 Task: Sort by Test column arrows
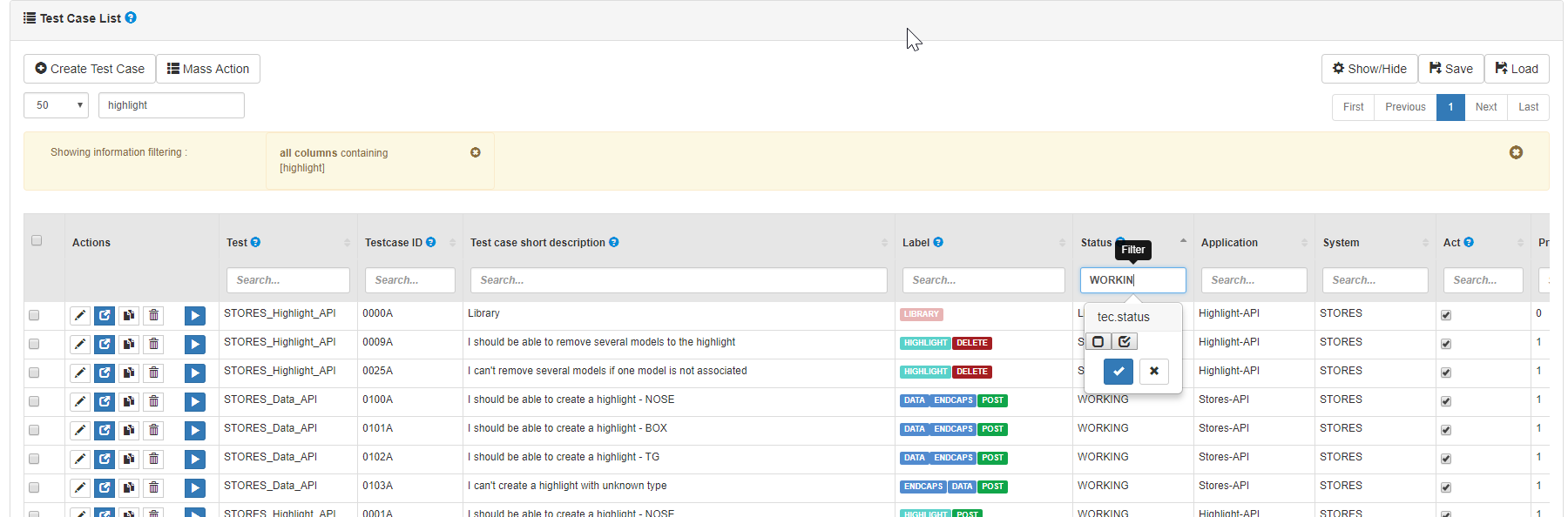(x=348, y=243)
